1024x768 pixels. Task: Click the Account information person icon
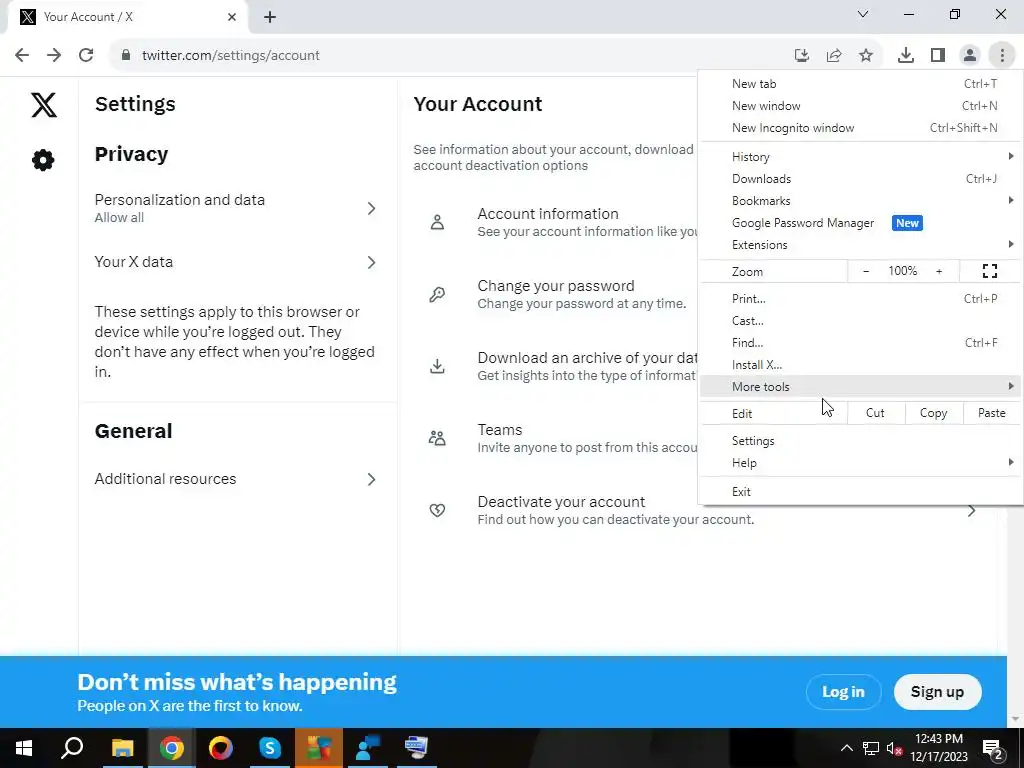click(438, 222)
